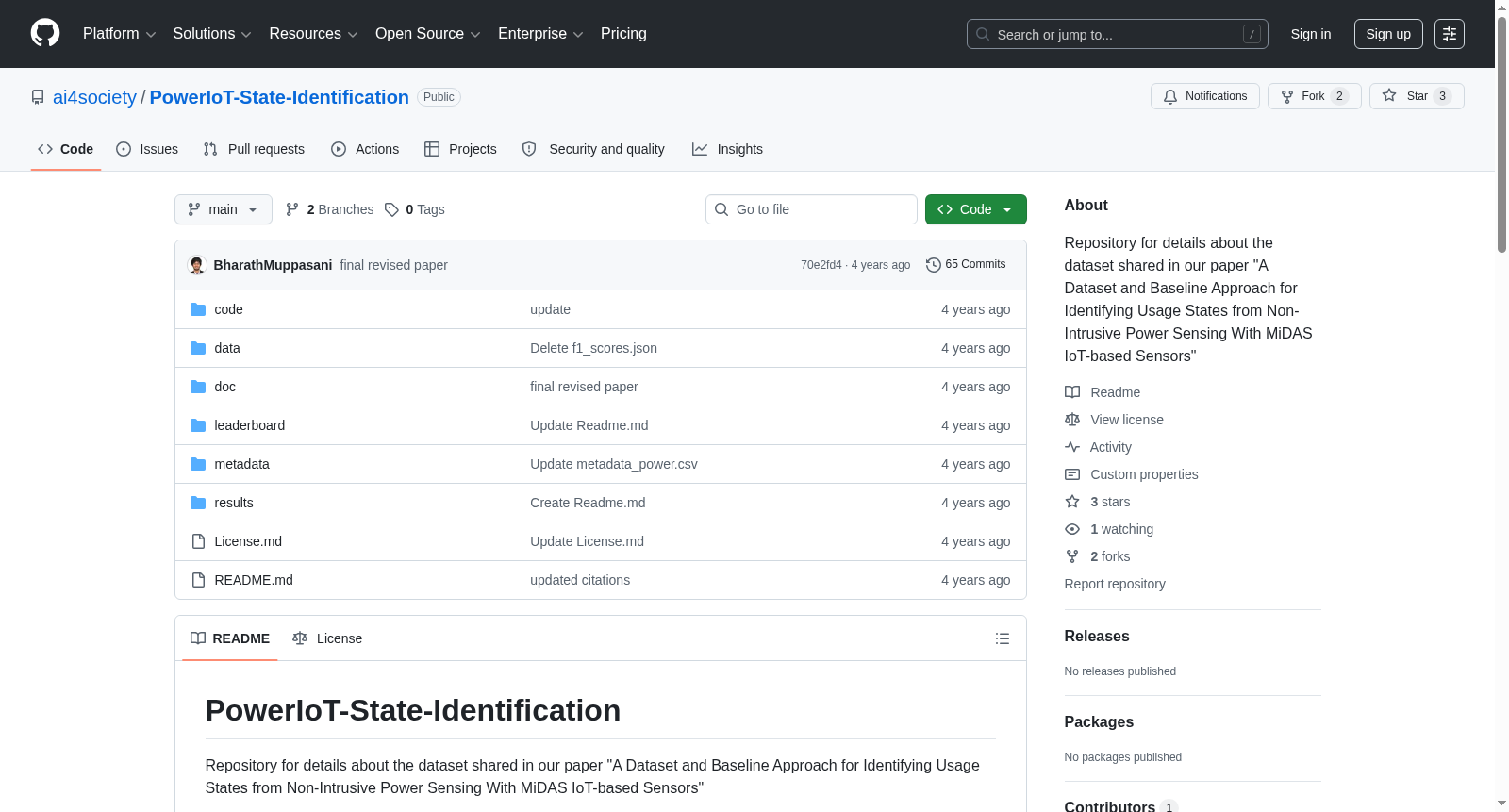Click the results folder icon
The width and height of the screenshot is (1509, 812).
198,503
